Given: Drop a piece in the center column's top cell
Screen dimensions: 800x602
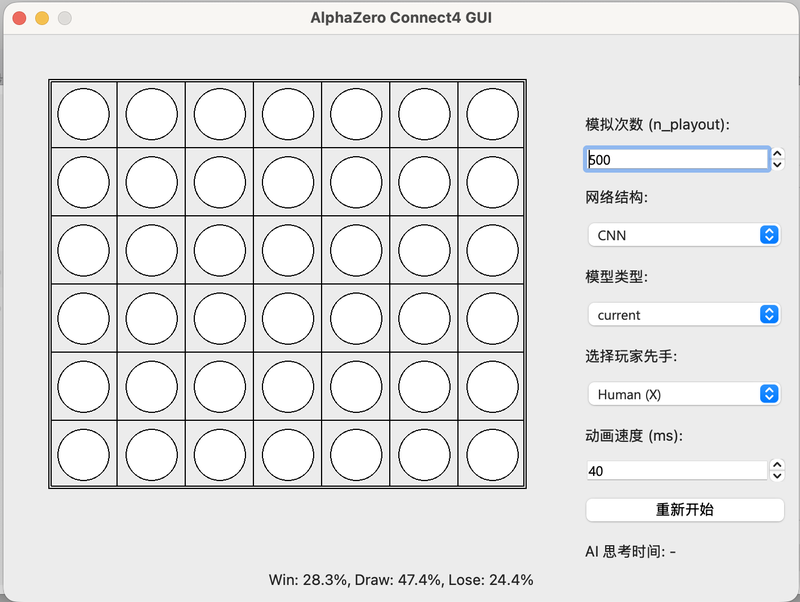Looking at the screenshot, I should click(288, 114).
